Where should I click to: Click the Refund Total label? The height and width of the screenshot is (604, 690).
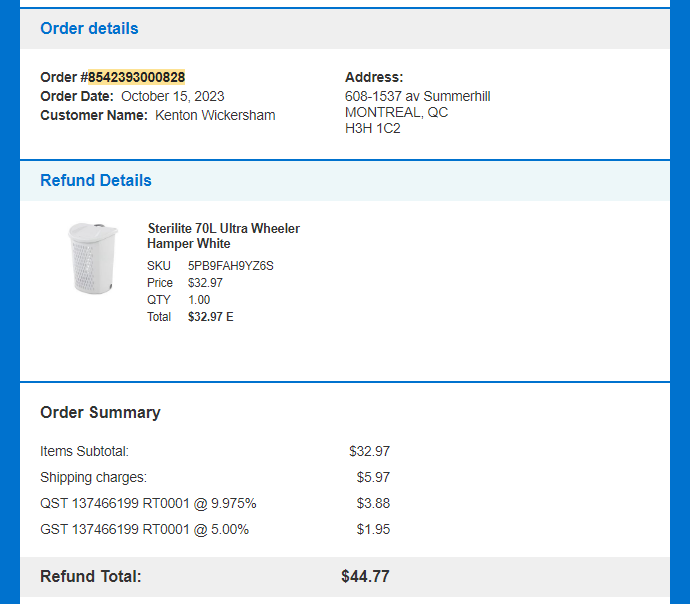(91, 576)
